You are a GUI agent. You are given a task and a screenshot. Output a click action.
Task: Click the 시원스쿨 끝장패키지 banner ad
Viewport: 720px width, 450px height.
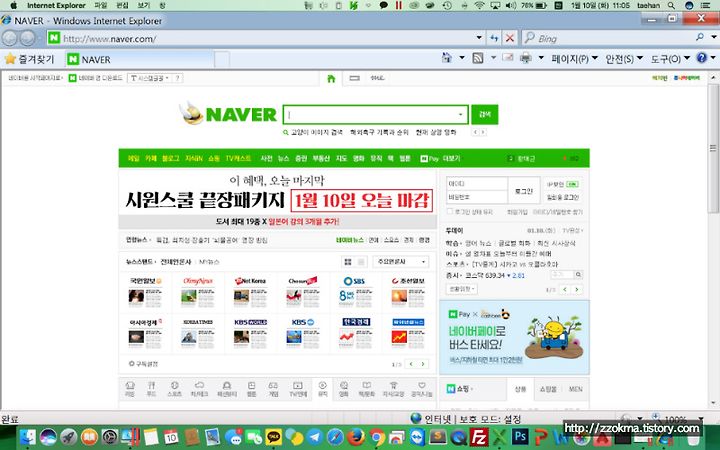click(x=278, y=199)
